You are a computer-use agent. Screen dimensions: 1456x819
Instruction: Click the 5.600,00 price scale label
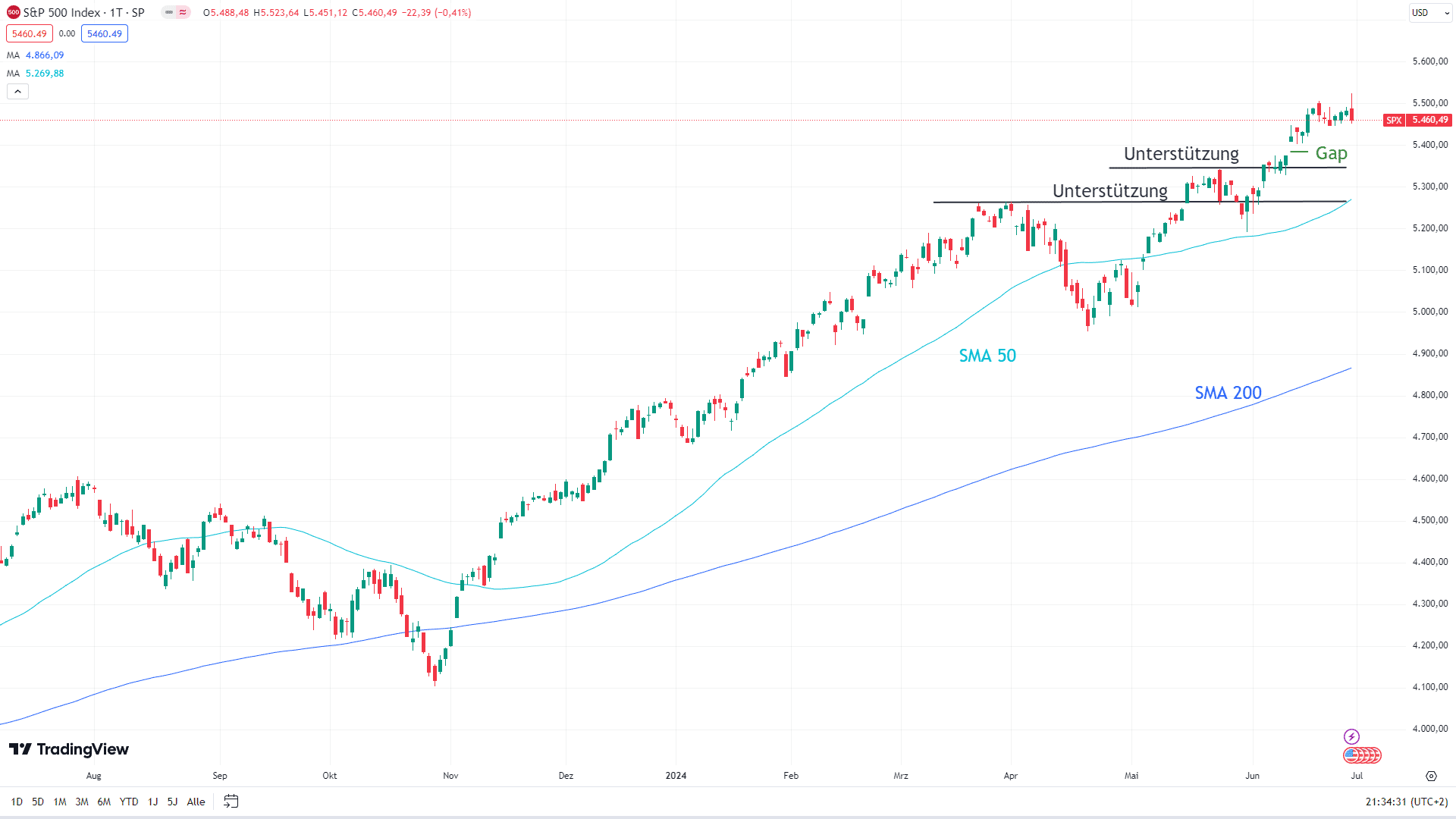pos(1429,61)
